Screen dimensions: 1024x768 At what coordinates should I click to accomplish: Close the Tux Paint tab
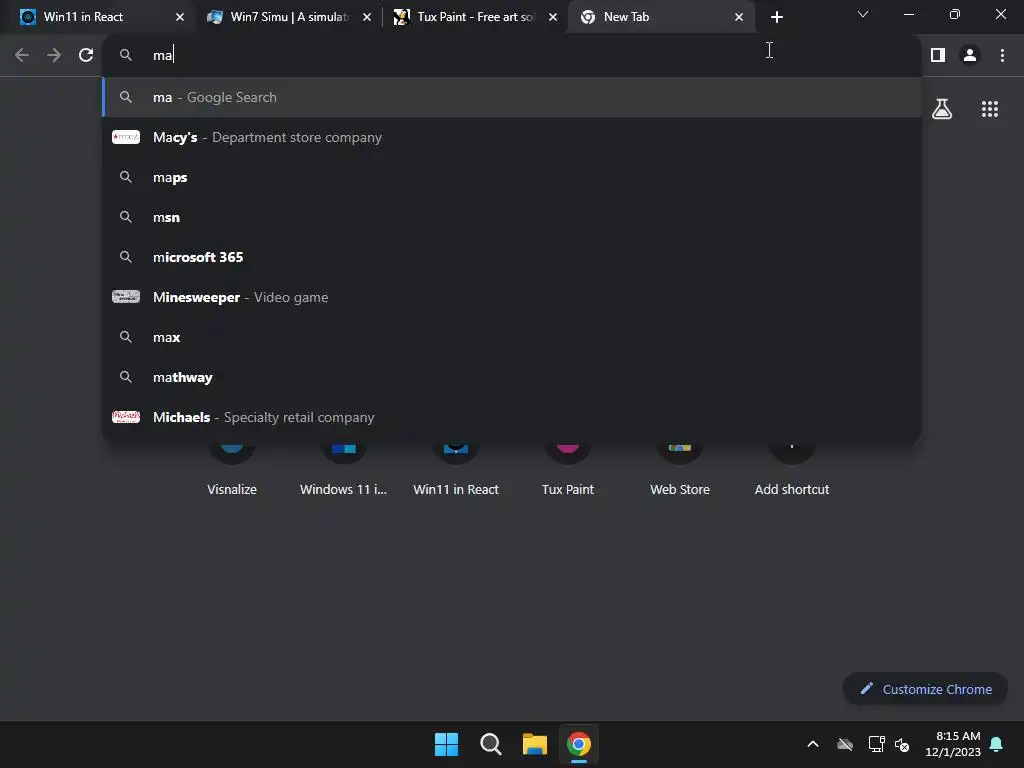coord(552,17)
